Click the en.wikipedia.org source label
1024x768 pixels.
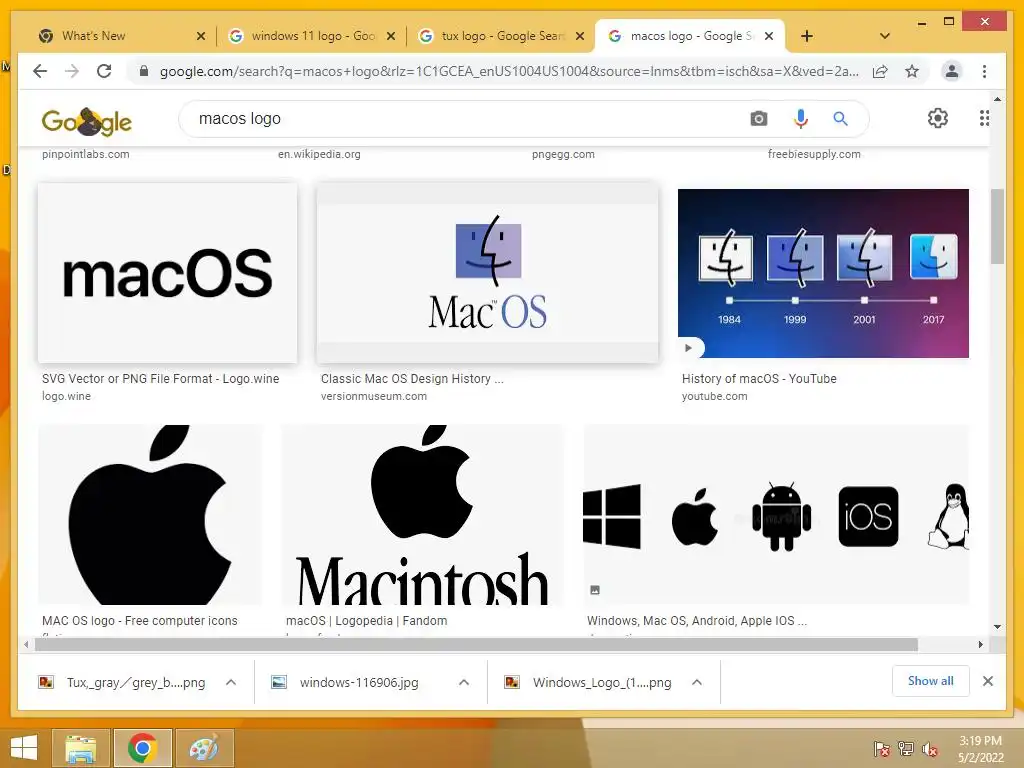[319, 154]
